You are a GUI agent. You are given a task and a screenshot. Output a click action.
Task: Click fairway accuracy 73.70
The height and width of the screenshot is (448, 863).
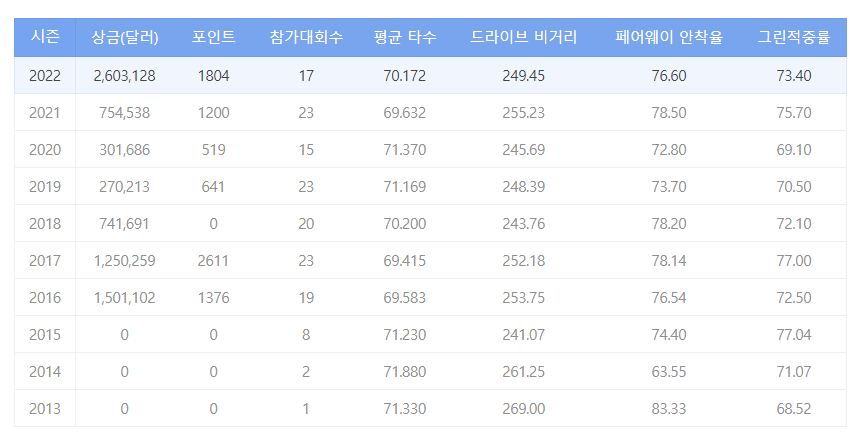(x=669, y=187)
